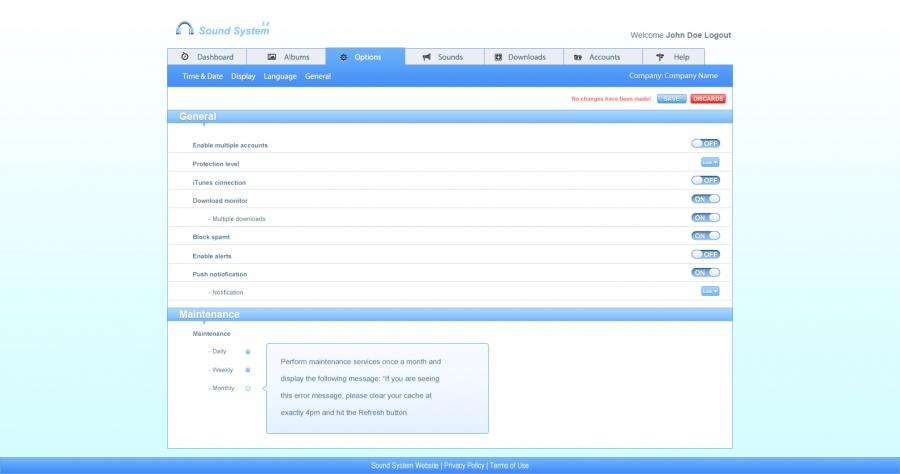The height and width of the screenshot is (474, 900).
Task: Click the Albums tab picture icon
Action: point(272,57)
